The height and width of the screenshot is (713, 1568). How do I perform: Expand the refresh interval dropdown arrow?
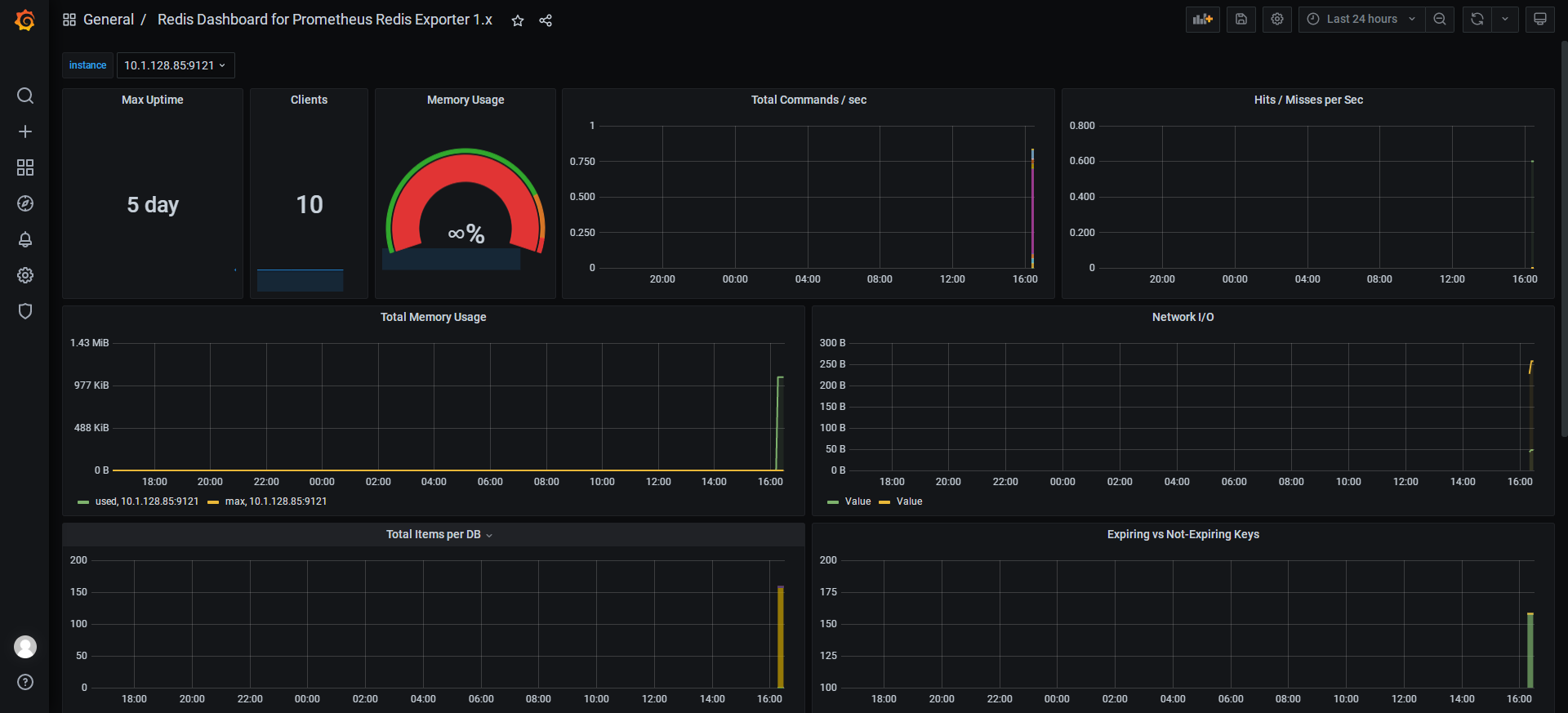click(1505, 20)
